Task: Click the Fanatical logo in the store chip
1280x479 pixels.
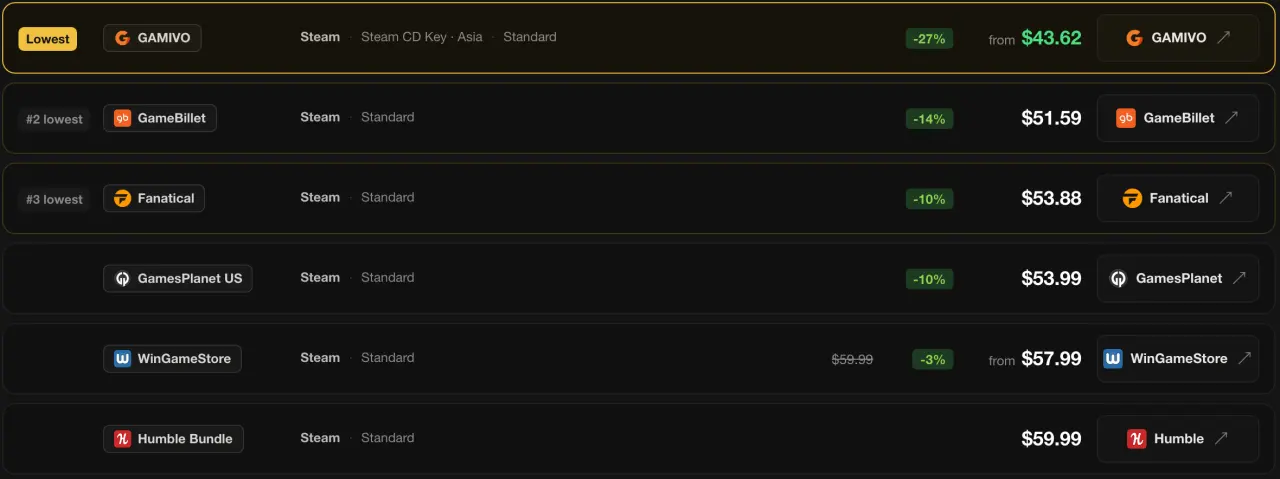Action: tap(123, 198)
